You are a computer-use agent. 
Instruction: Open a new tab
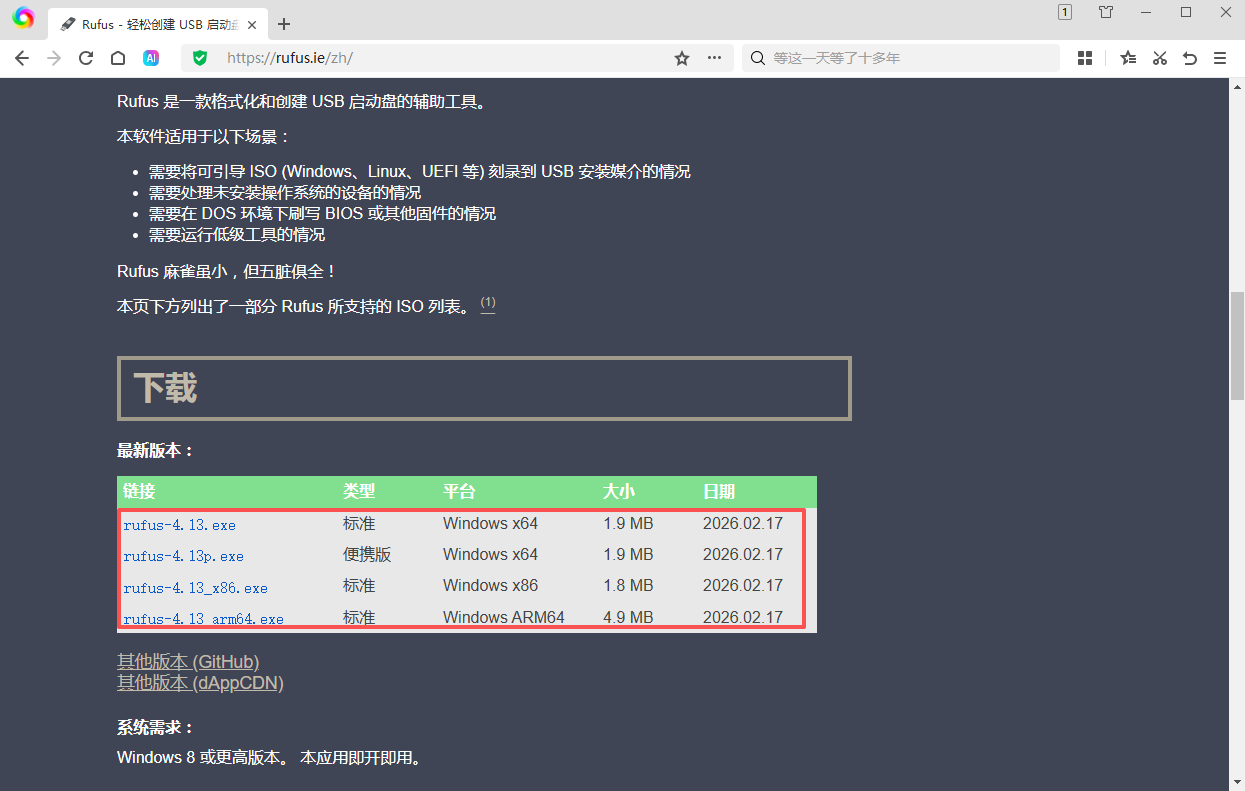tap(284, 24)
